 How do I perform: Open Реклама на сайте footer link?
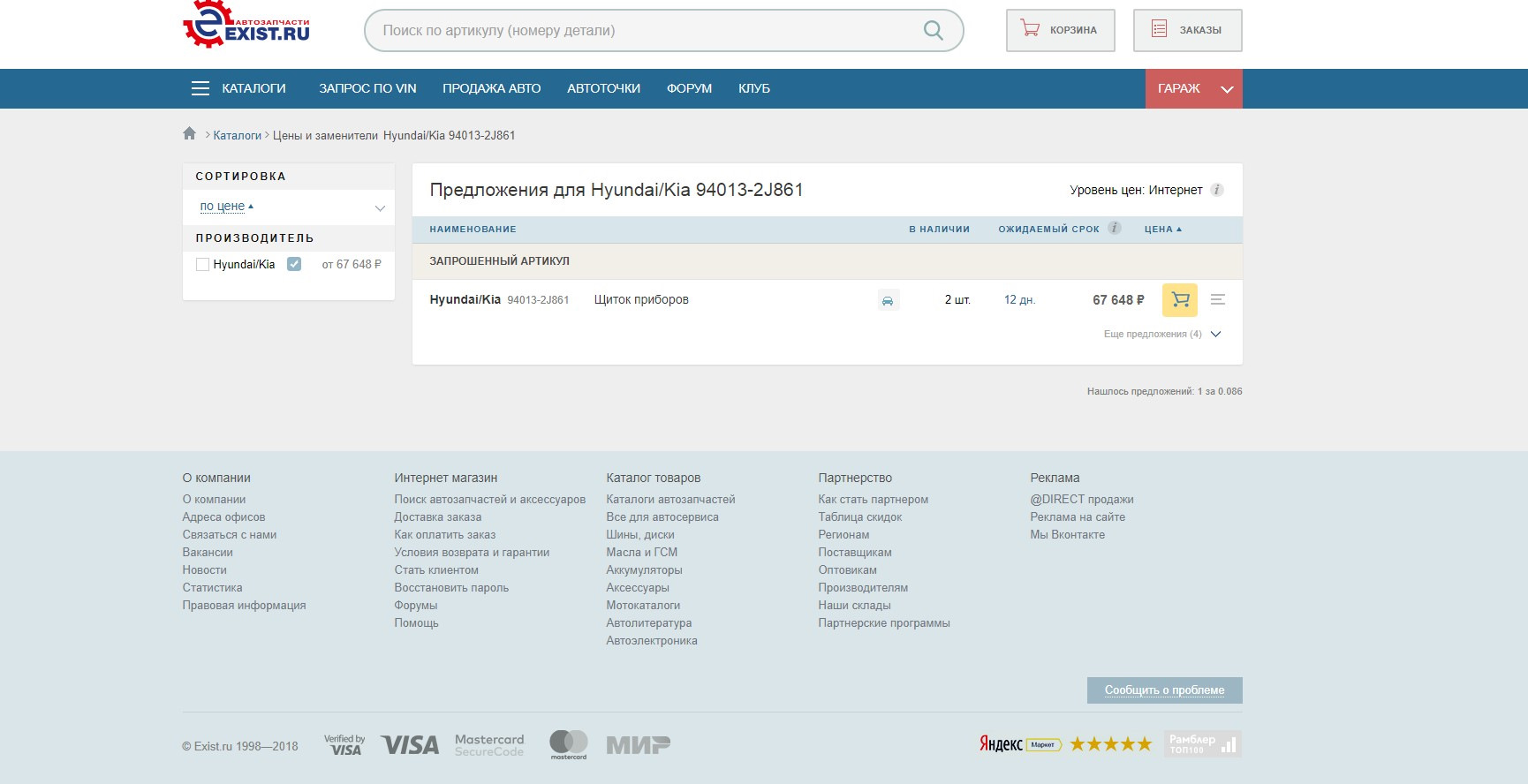pyautogui.click(x=1078, y=517)
